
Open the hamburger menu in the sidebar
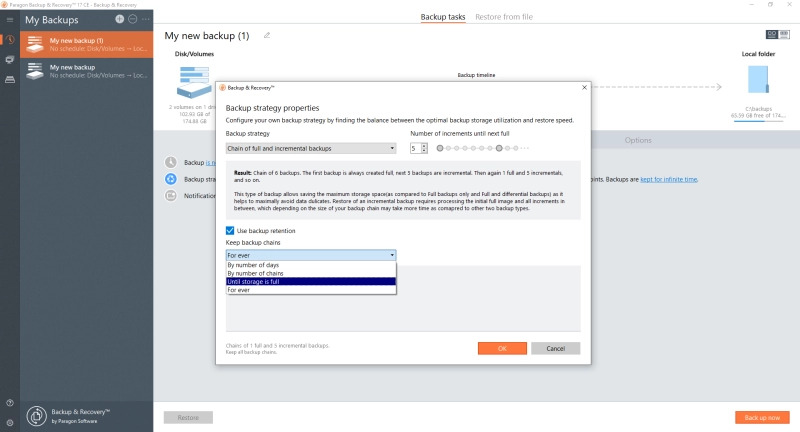point(10,20)
